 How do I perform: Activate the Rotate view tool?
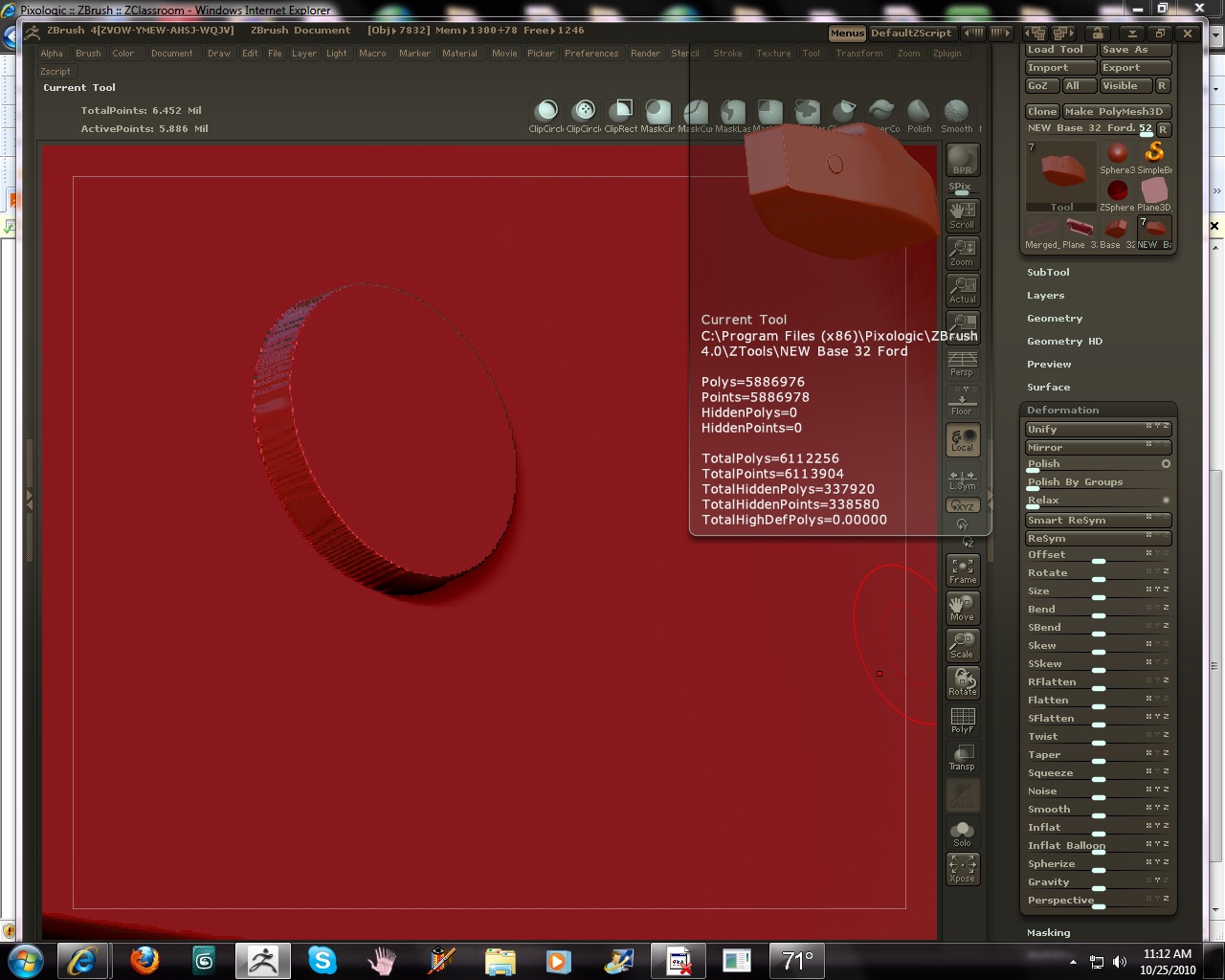(x=962, y=682)
